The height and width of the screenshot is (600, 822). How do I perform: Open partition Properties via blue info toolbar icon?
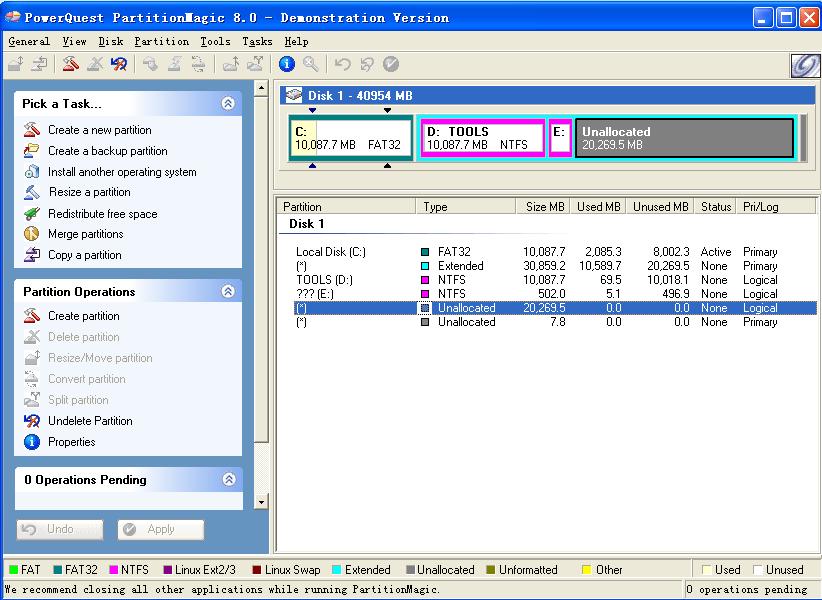coord(286,64)
